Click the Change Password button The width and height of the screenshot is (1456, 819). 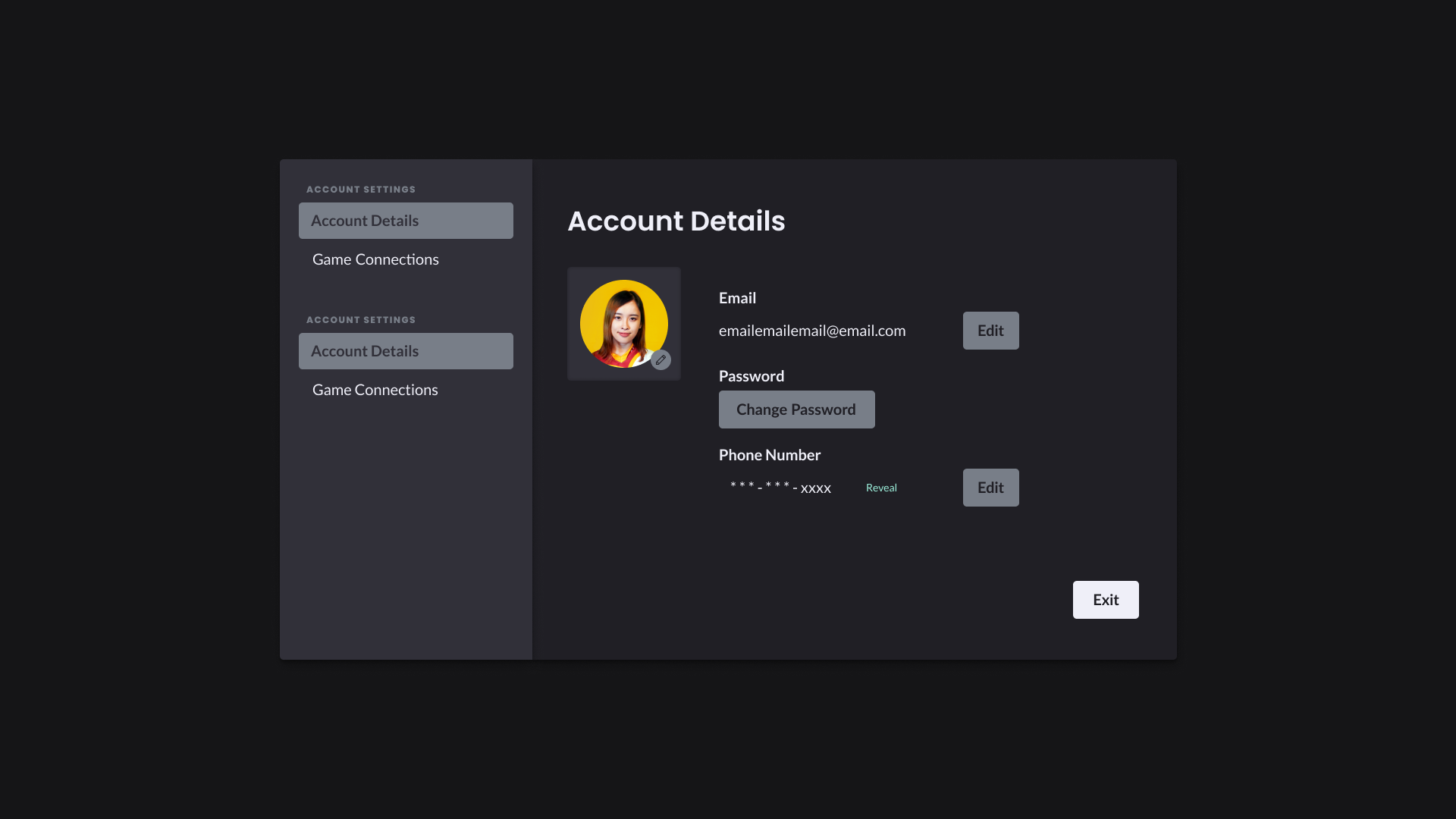pos(796,409)
